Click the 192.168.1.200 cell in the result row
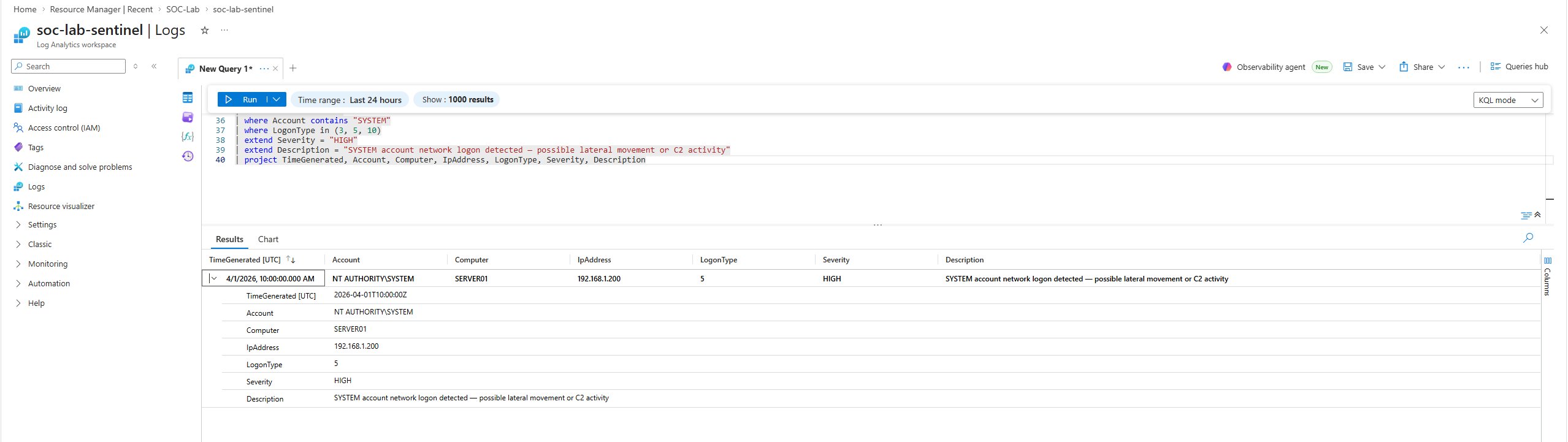Image resolution: width=1568 pixels, height=442 pixels. 599,279
